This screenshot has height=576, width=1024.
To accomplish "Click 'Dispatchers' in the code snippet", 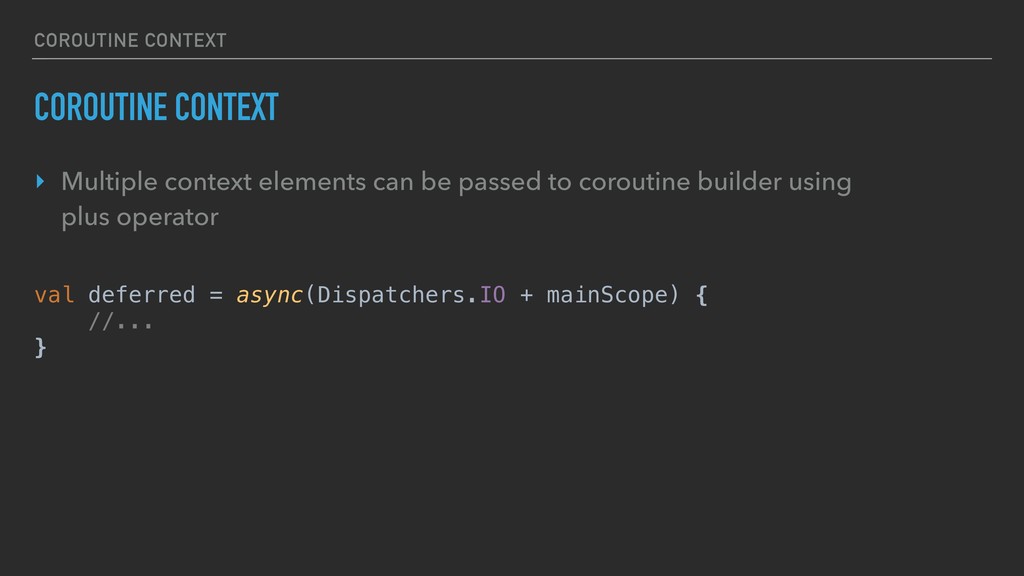I will [x=391, y=295].
